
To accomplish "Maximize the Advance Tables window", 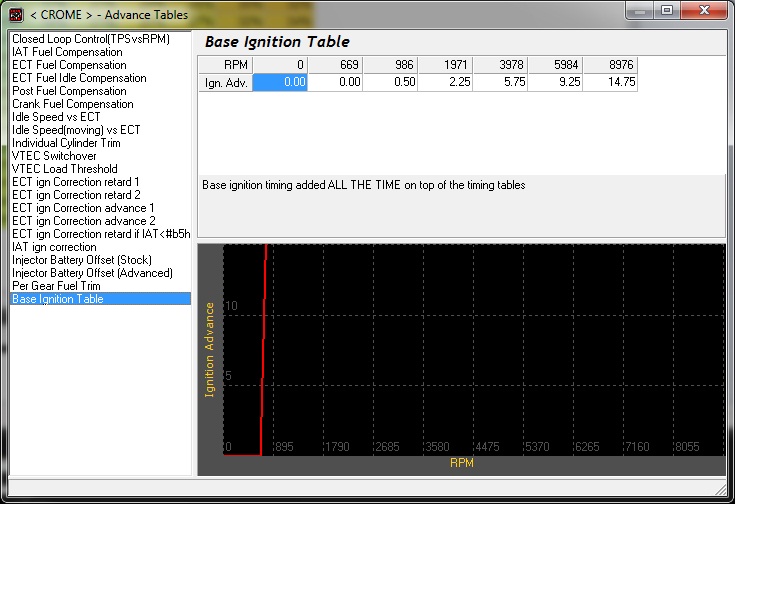I will point(667,10).
